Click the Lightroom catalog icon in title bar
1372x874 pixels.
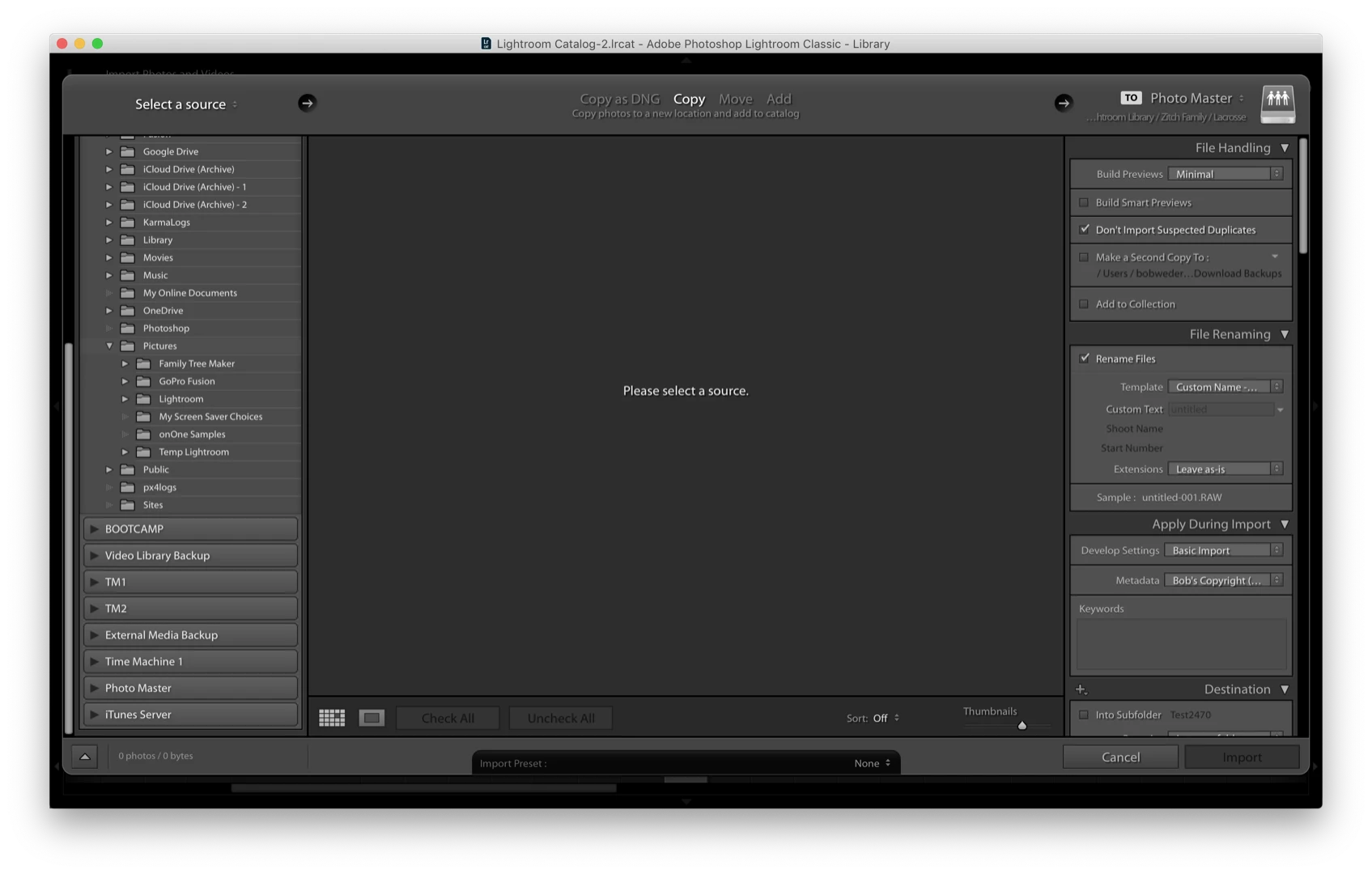point(486,44)
